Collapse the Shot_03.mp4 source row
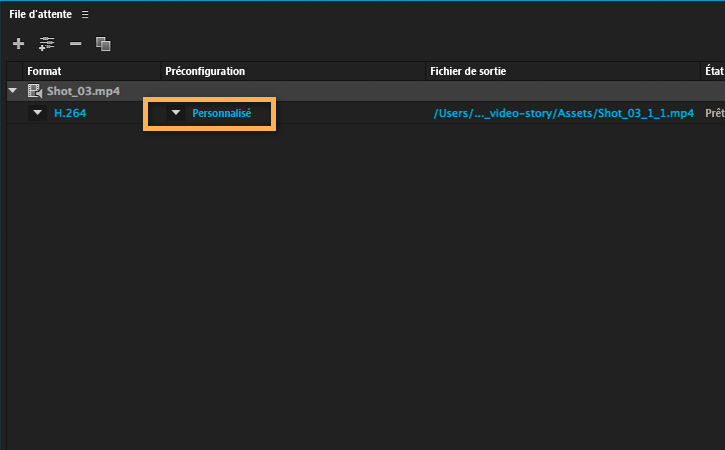 coord(13,91)
